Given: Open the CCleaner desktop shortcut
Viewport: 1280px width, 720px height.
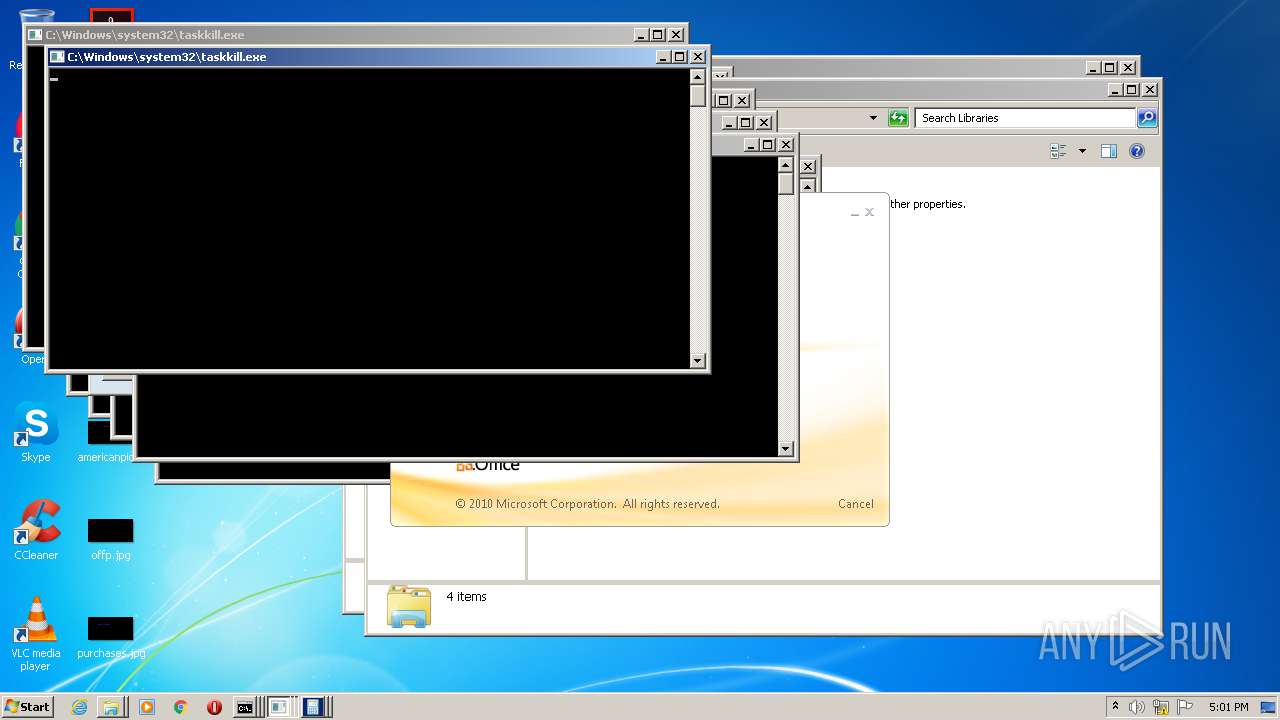Looking at the screenshot, I should 36,531.
